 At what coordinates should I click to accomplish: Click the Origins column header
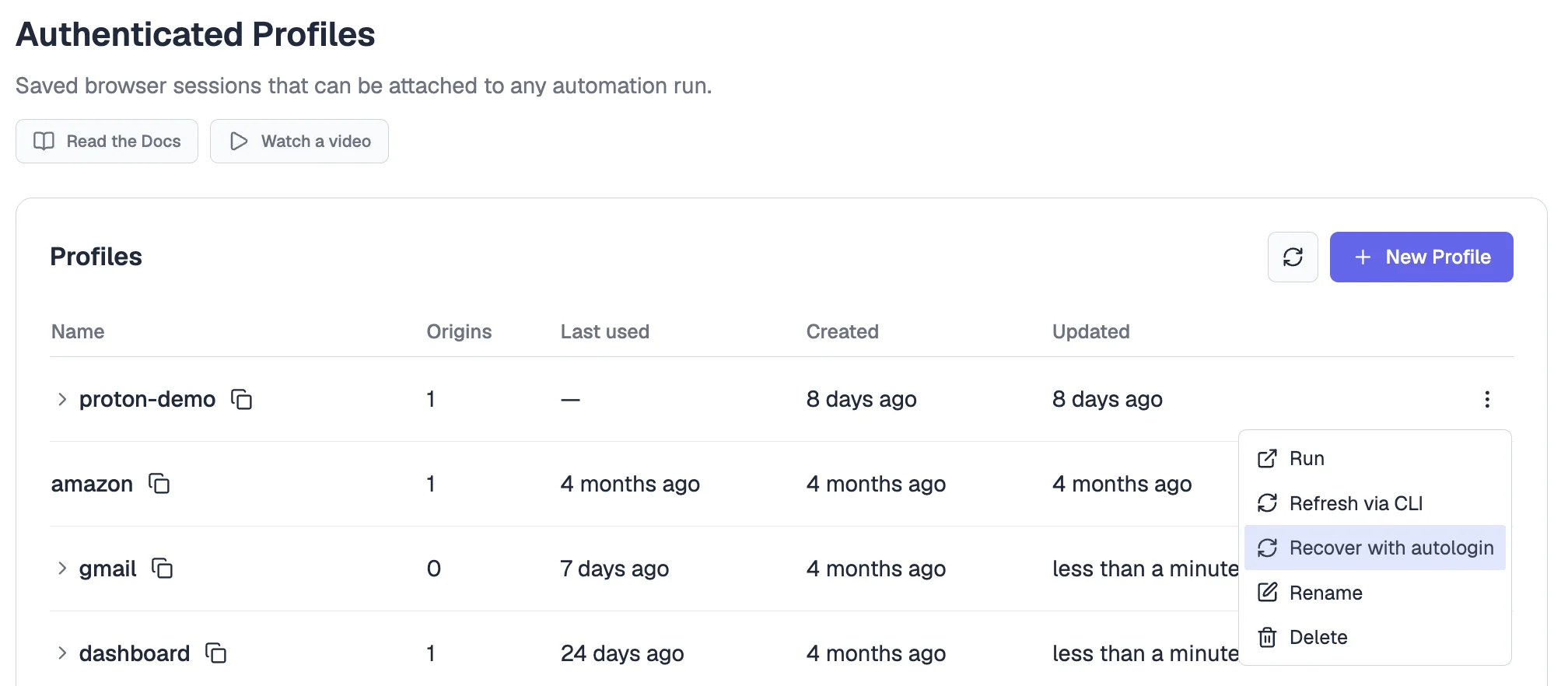[x=459, y=331]
